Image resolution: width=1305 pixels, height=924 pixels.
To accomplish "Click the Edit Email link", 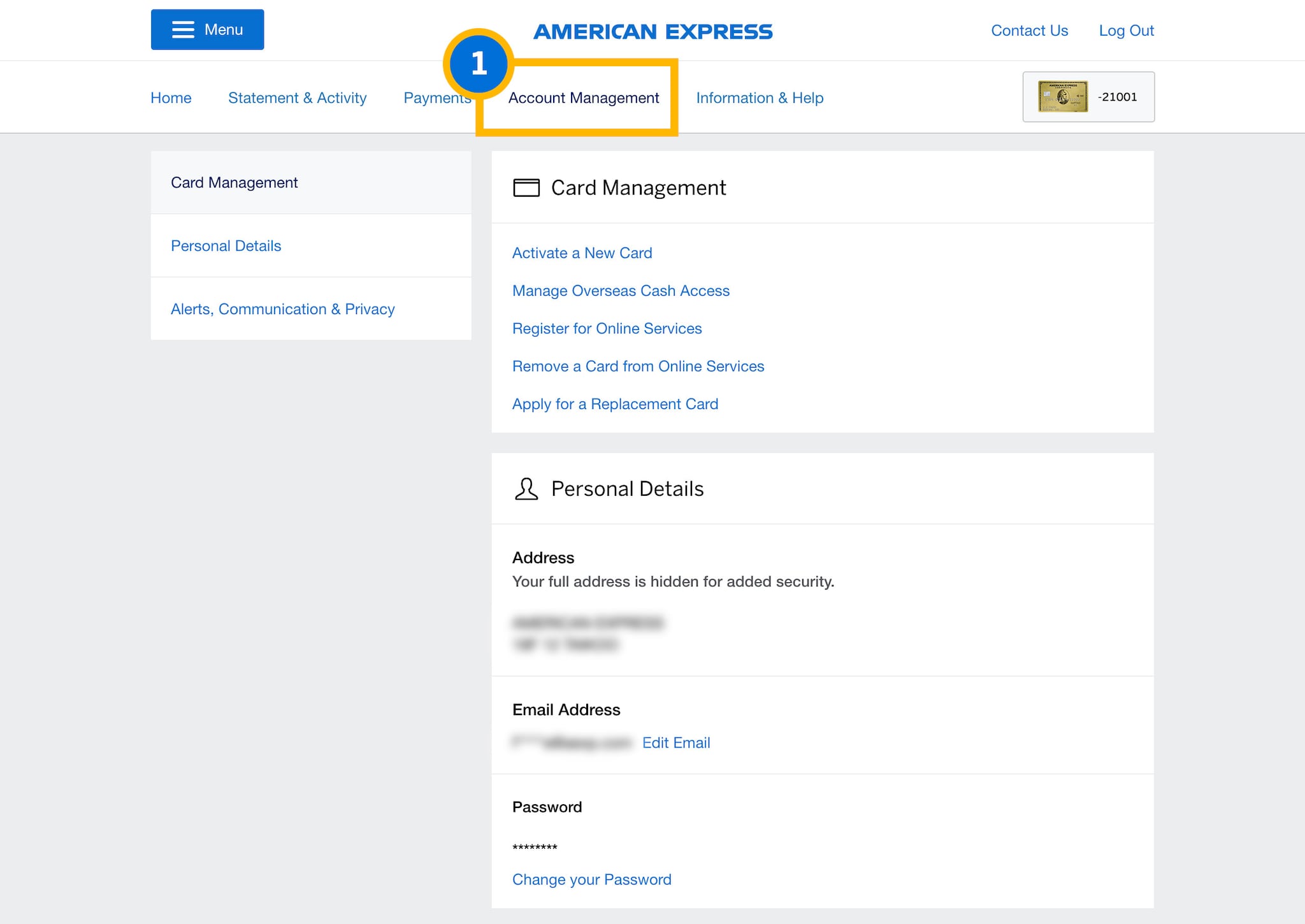I will tap(675, 743).
